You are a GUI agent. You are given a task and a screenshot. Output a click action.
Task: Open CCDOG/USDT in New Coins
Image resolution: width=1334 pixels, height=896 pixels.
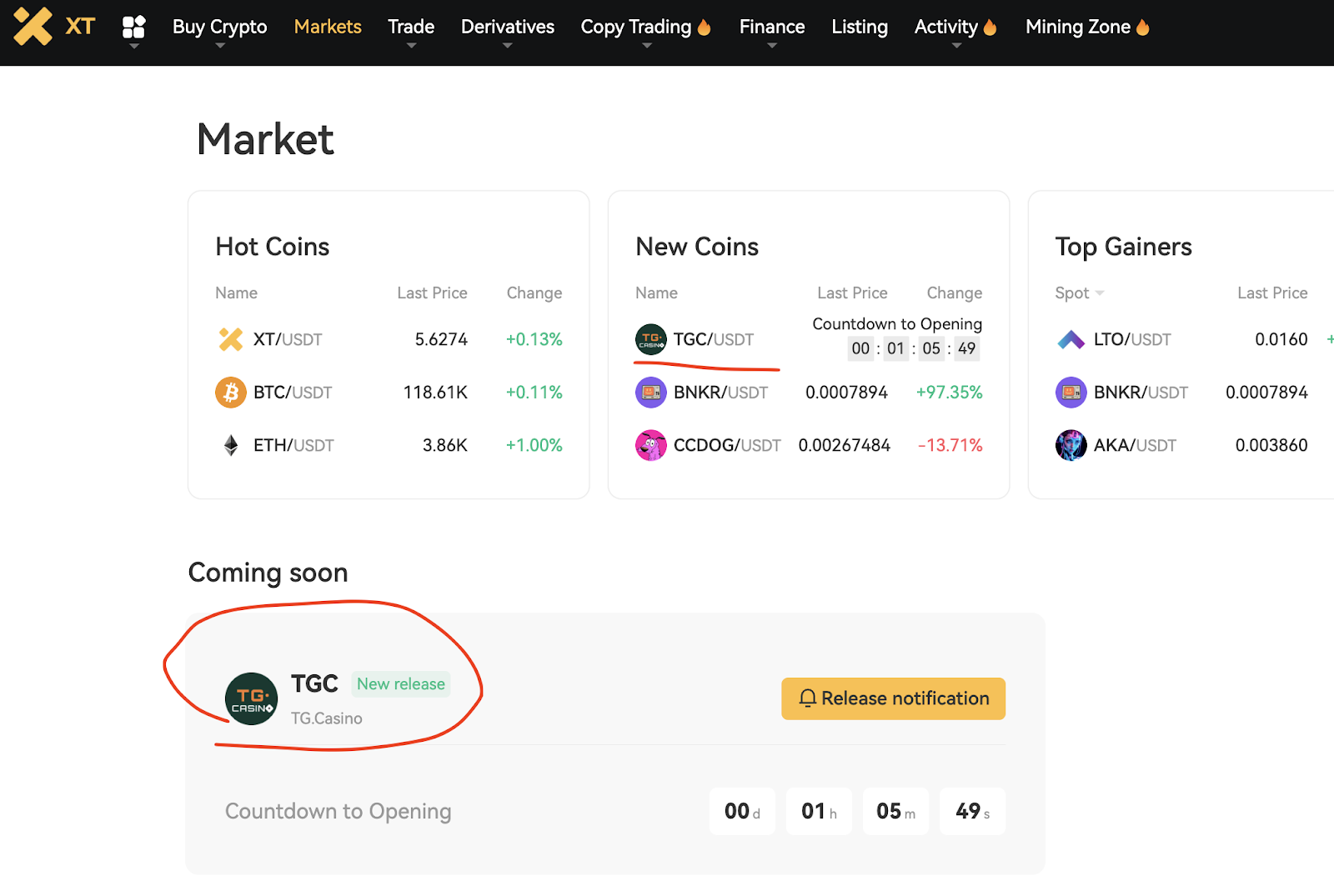[727, 445]
